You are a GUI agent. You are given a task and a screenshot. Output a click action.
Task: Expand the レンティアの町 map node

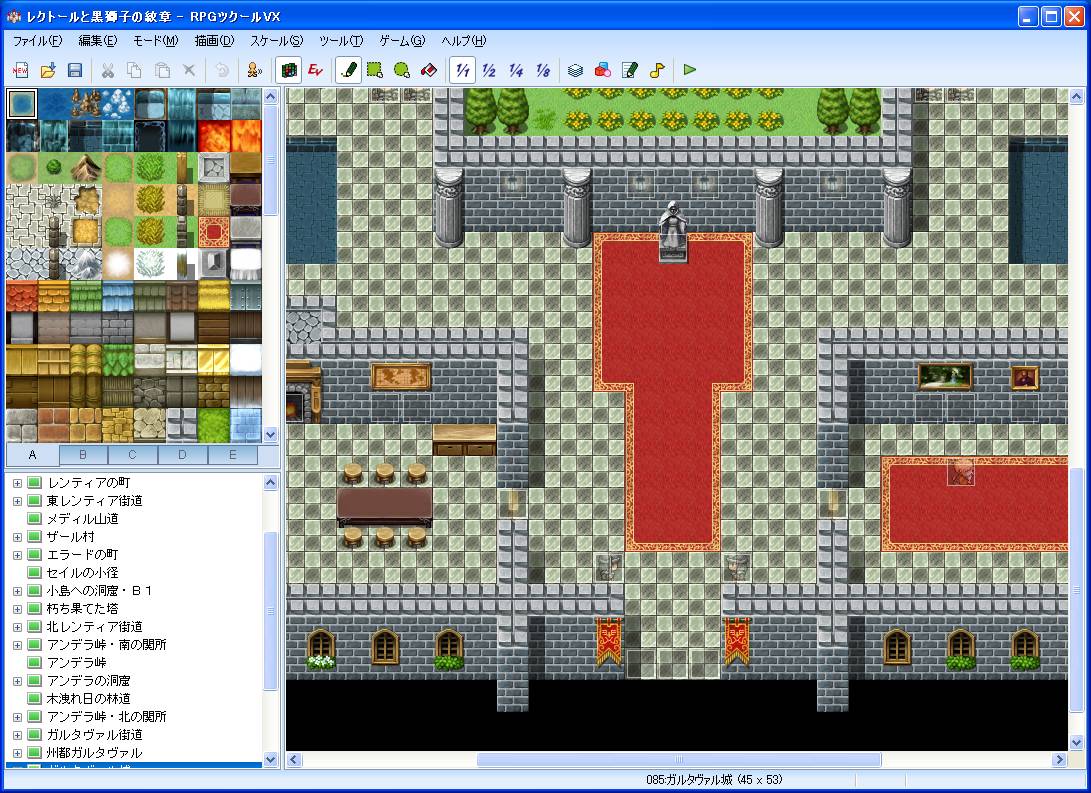pyautogui.click(x=17, y=483)
